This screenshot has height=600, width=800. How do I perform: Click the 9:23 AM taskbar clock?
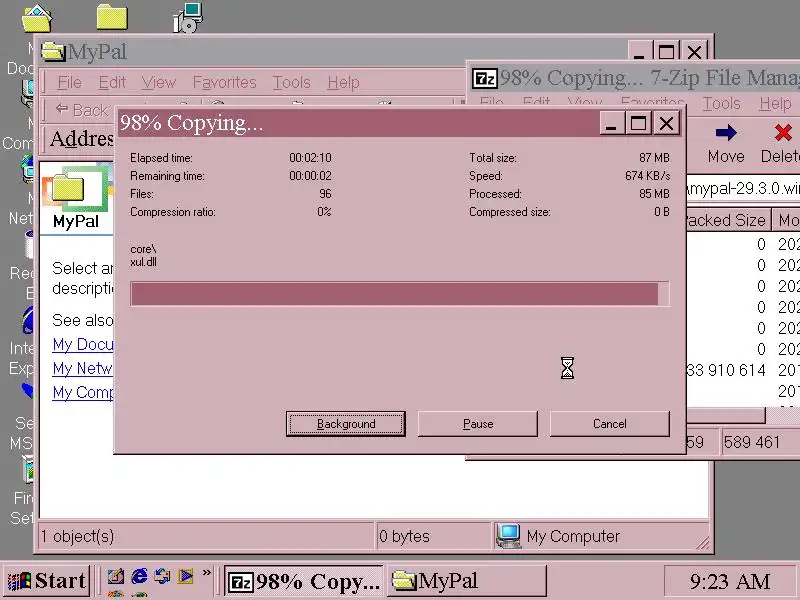730,581
